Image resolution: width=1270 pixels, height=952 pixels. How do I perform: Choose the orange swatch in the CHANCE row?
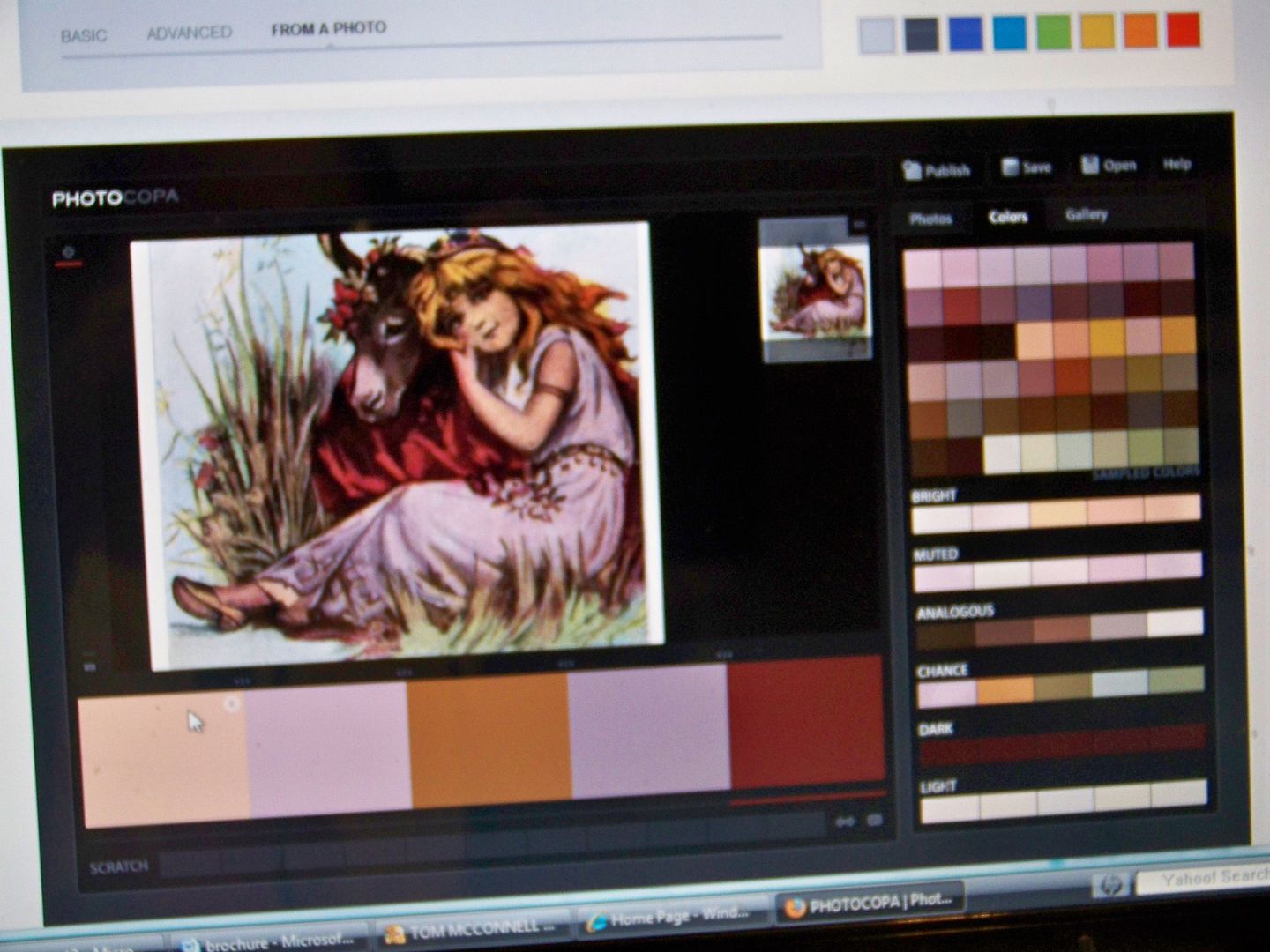click(1005, 691)
